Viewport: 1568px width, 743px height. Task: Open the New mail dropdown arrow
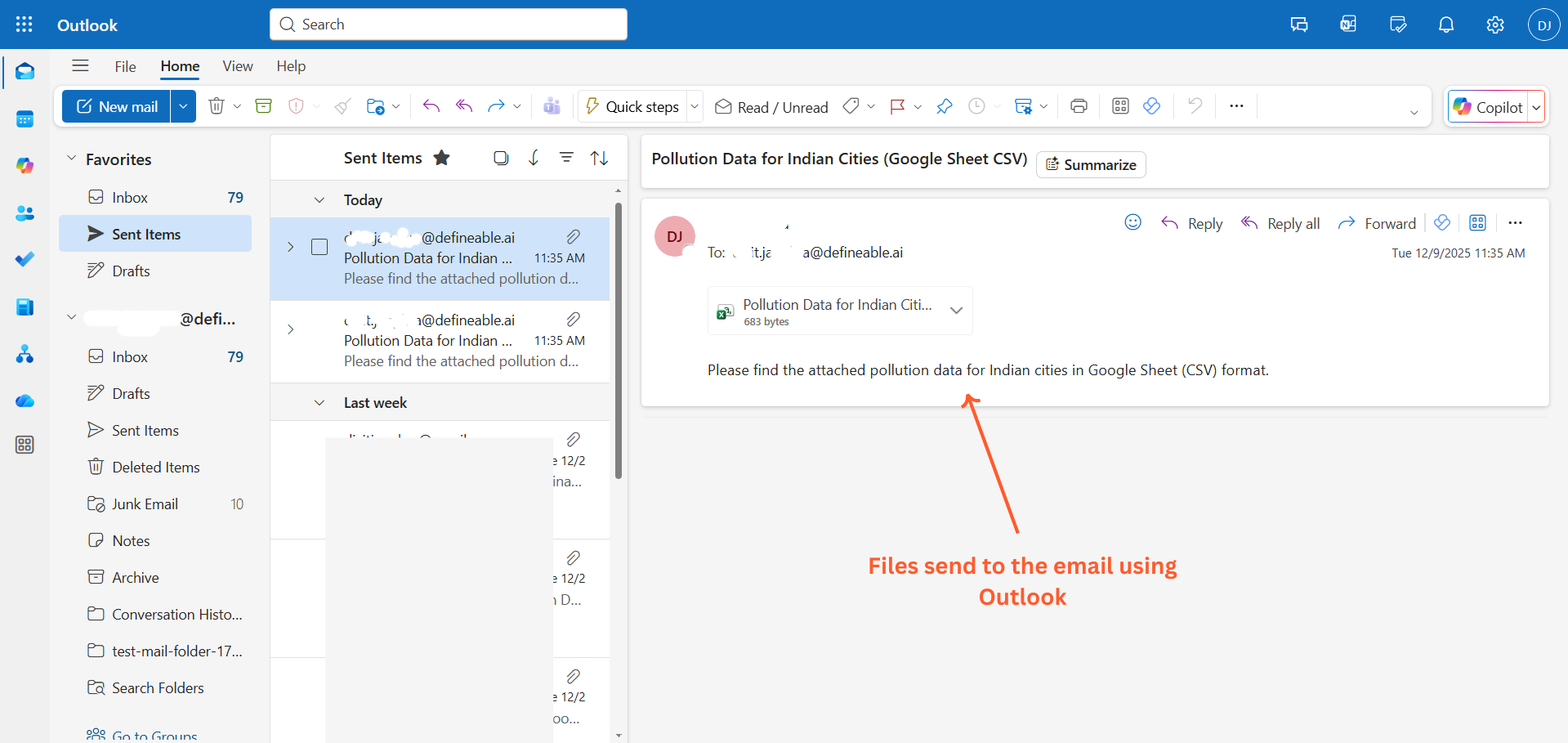[x=183, y=106]
